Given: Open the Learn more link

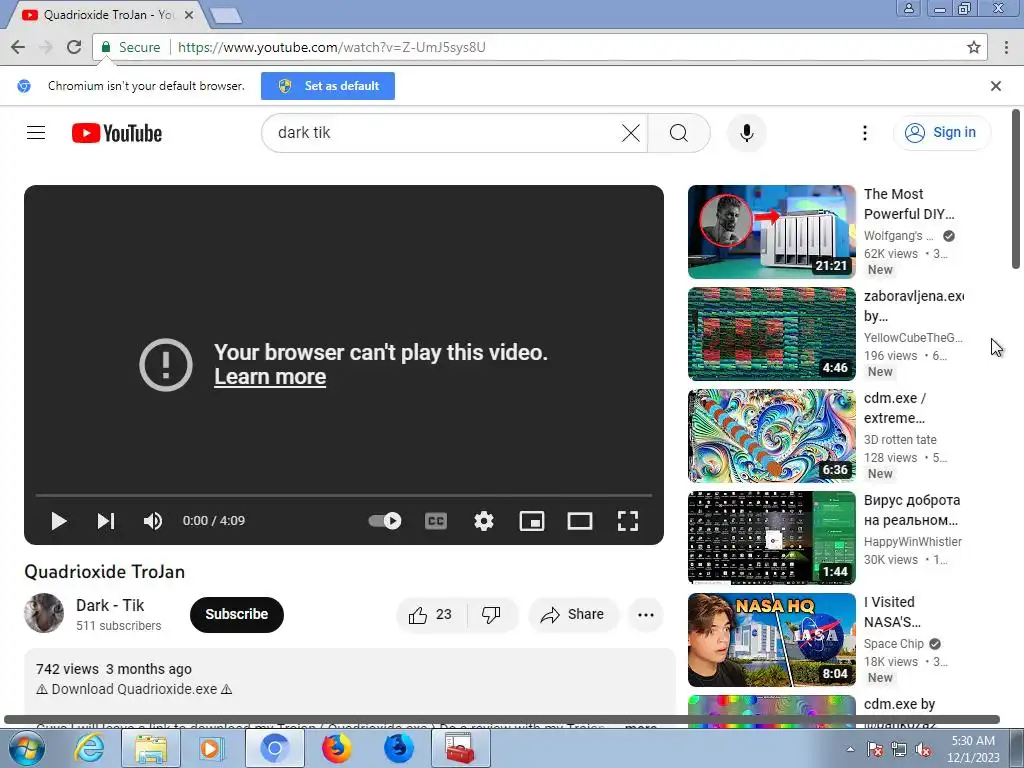Looking at the screenshot, I should click(x=270, y=377).
